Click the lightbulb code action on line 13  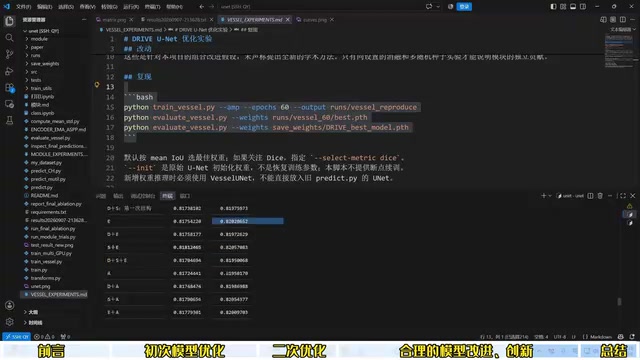pyautogui.click(x=97, y=85)
